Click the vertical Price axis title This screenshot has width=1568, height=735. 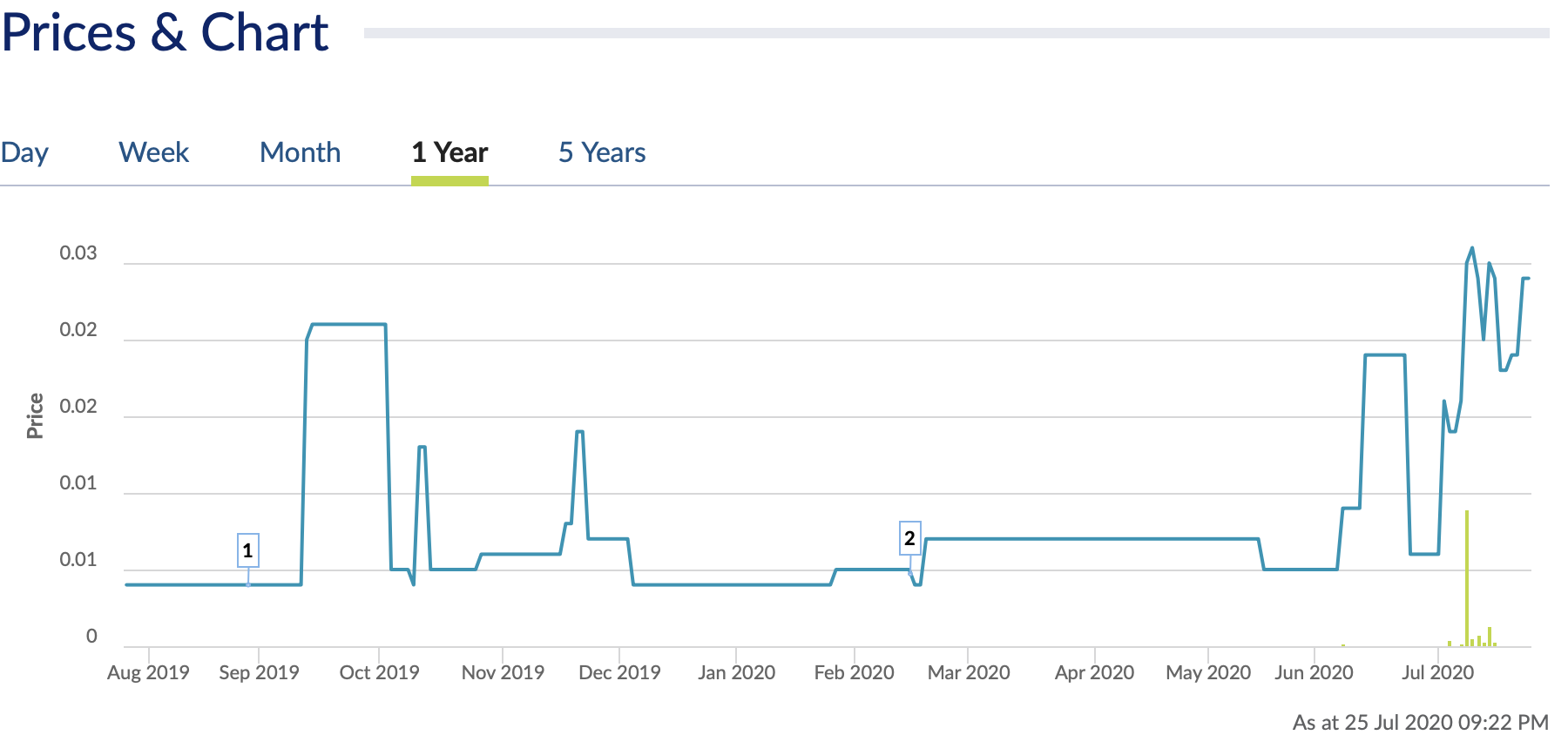point(35,415)
